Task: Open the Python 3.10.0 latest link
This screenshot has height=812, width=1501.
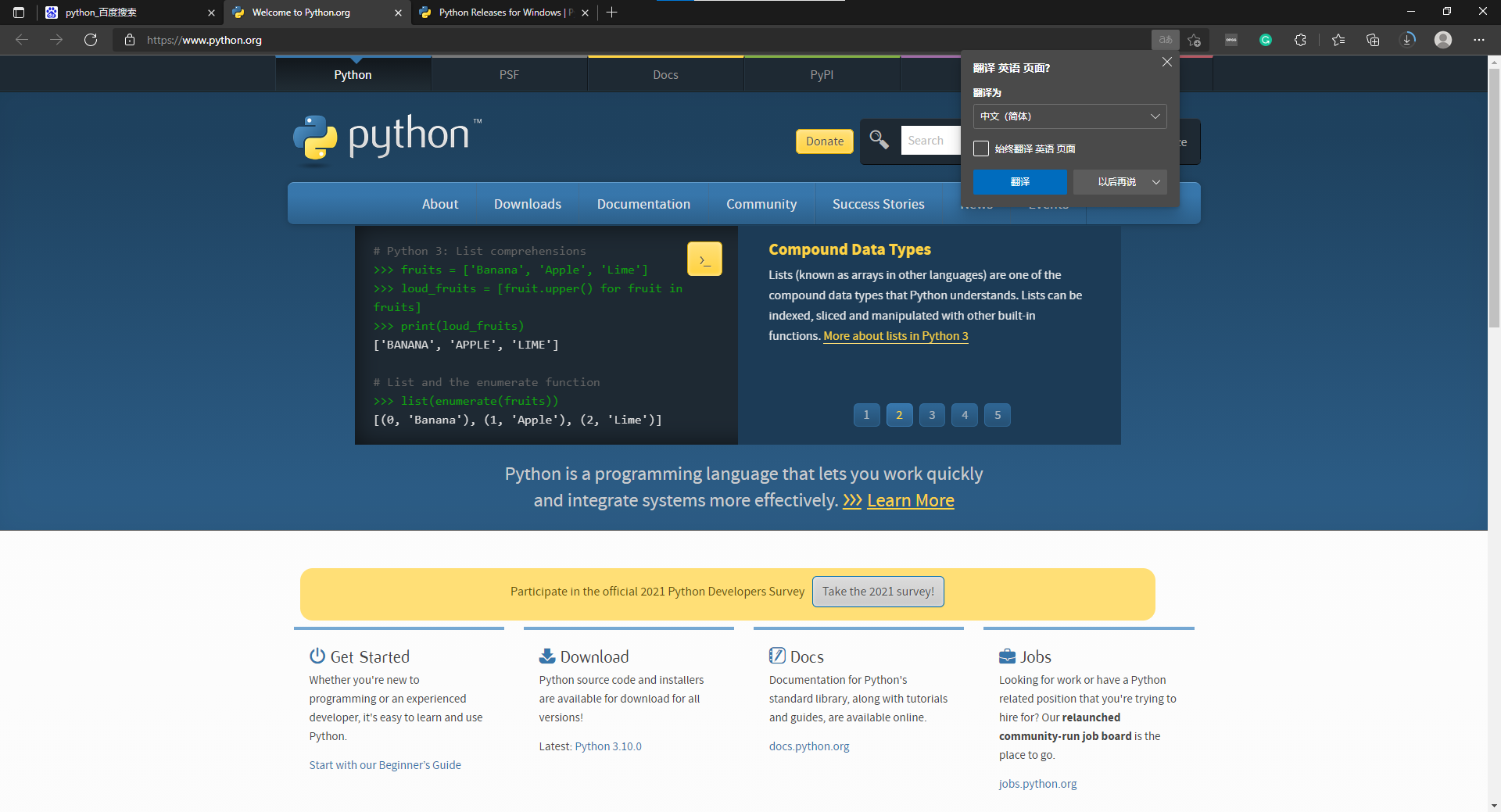Action: tap(608, 746)
